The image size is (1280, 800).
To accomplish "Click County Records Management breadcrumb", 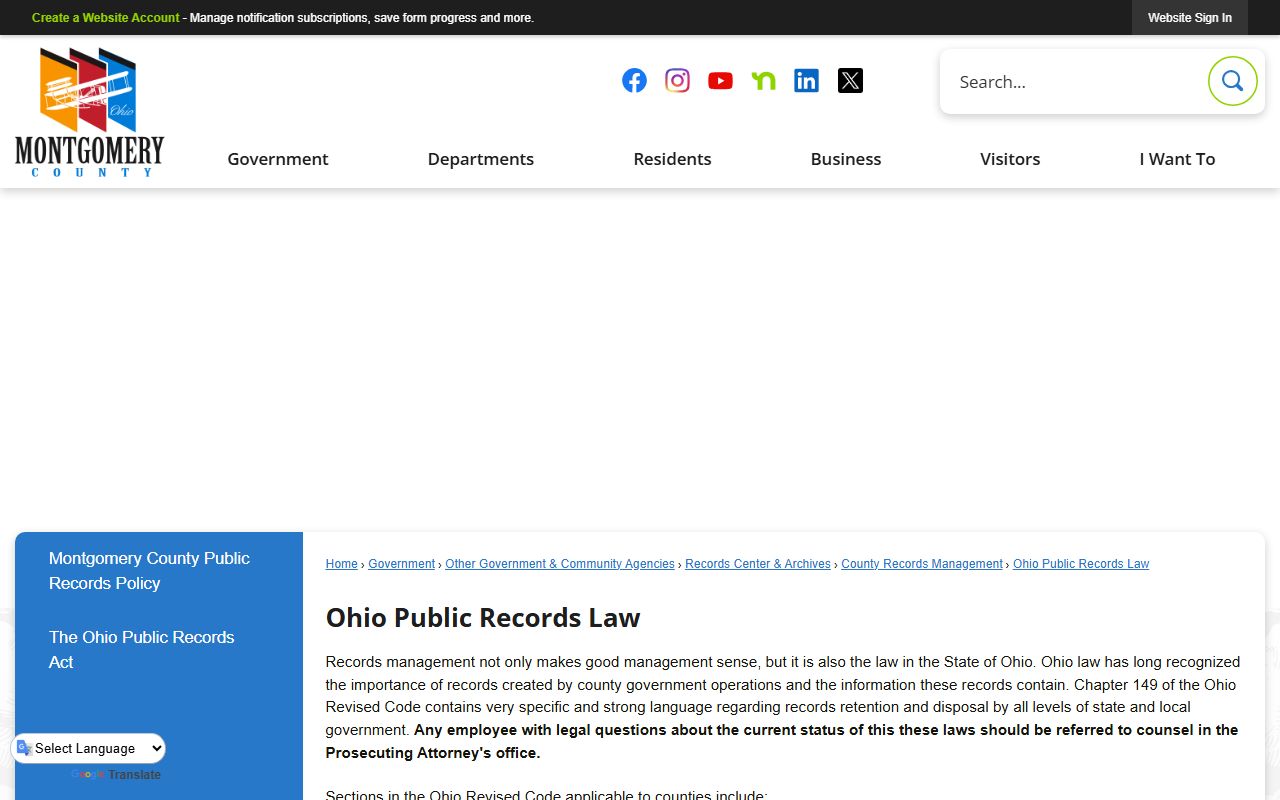I will click(922, 564).
